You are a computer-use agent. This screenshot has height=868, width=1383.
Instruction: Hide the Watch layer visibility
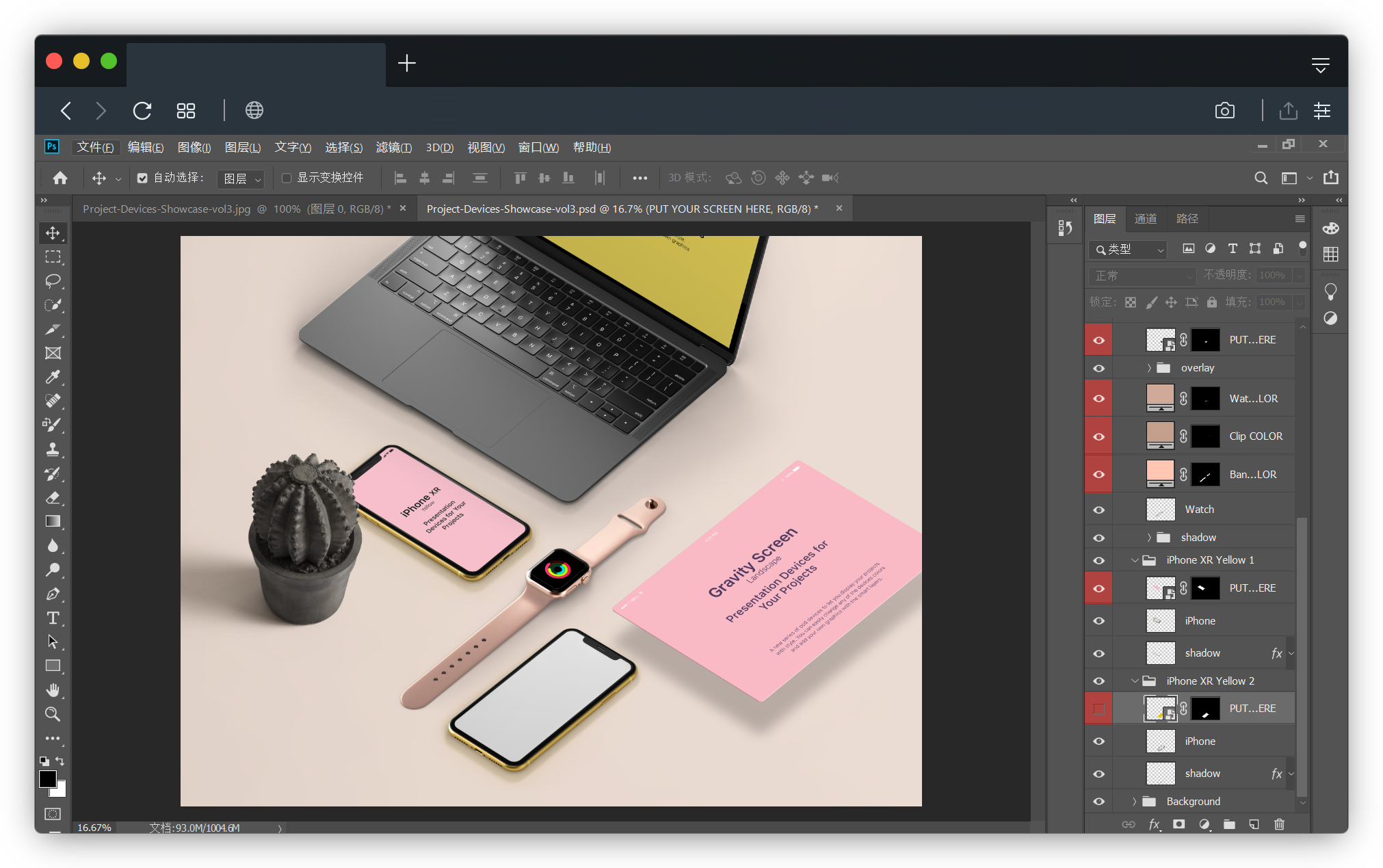coord(1098,510)
